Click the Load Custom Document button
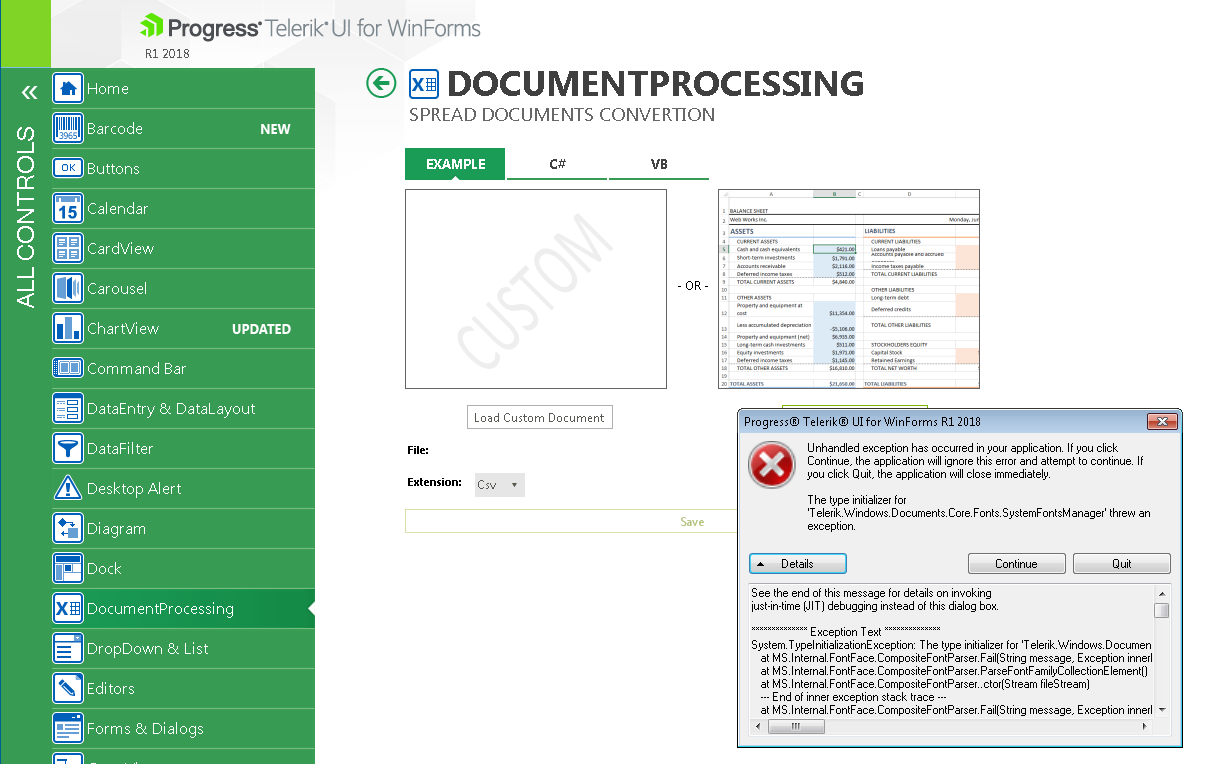 (x=539, y=417)
